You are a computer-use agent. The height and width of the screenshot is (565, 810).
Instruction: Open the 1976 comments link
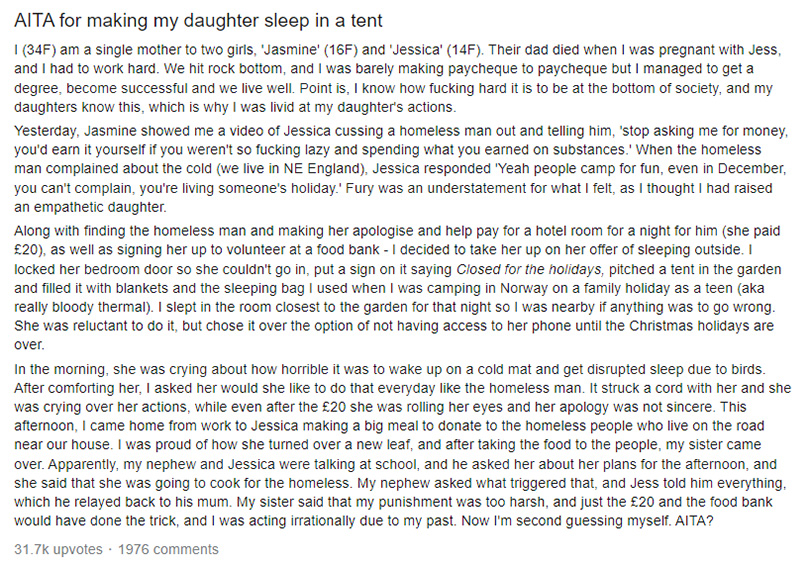click(x=168, y=549)
